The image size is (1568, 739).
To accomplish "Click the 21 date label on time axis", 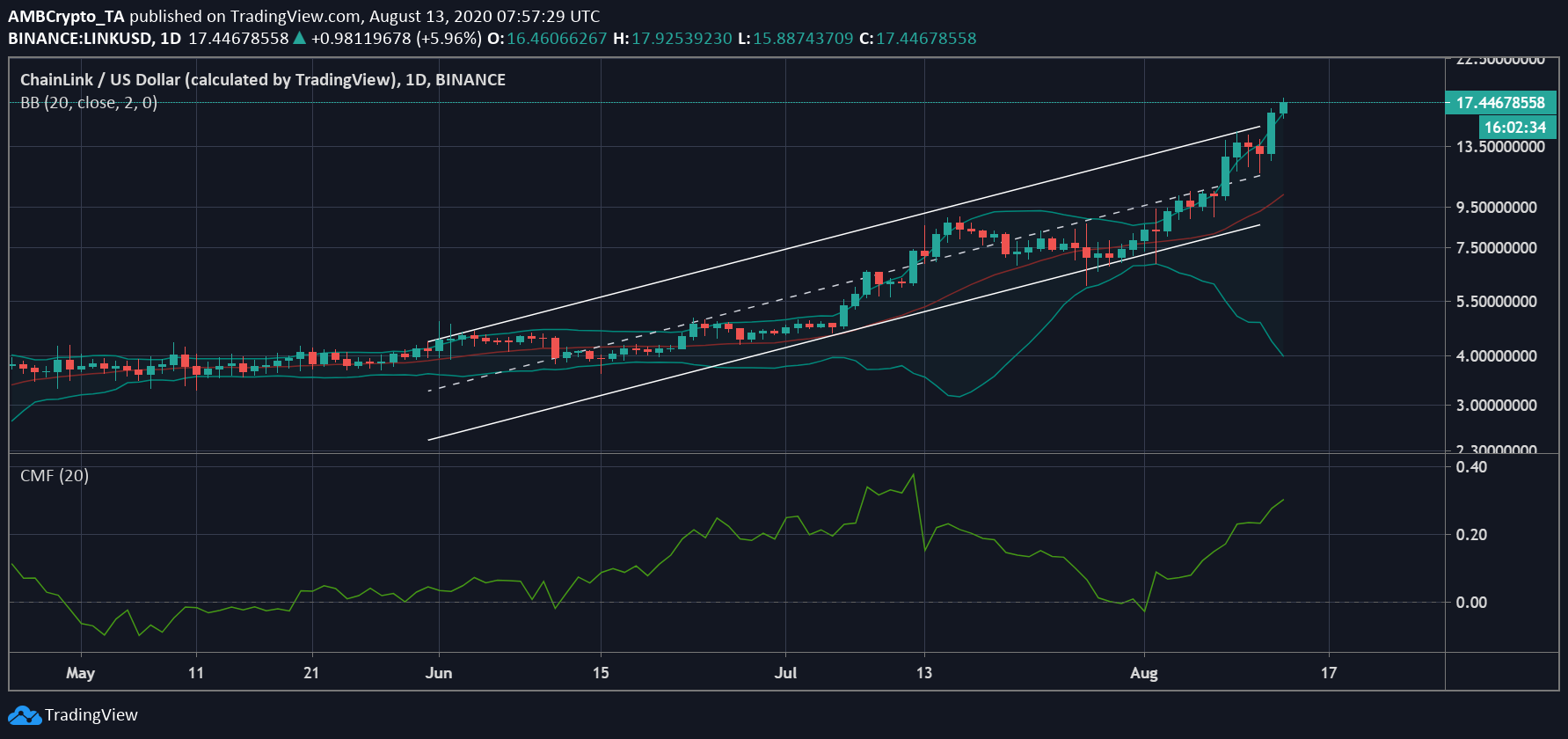I will [311, 673].
